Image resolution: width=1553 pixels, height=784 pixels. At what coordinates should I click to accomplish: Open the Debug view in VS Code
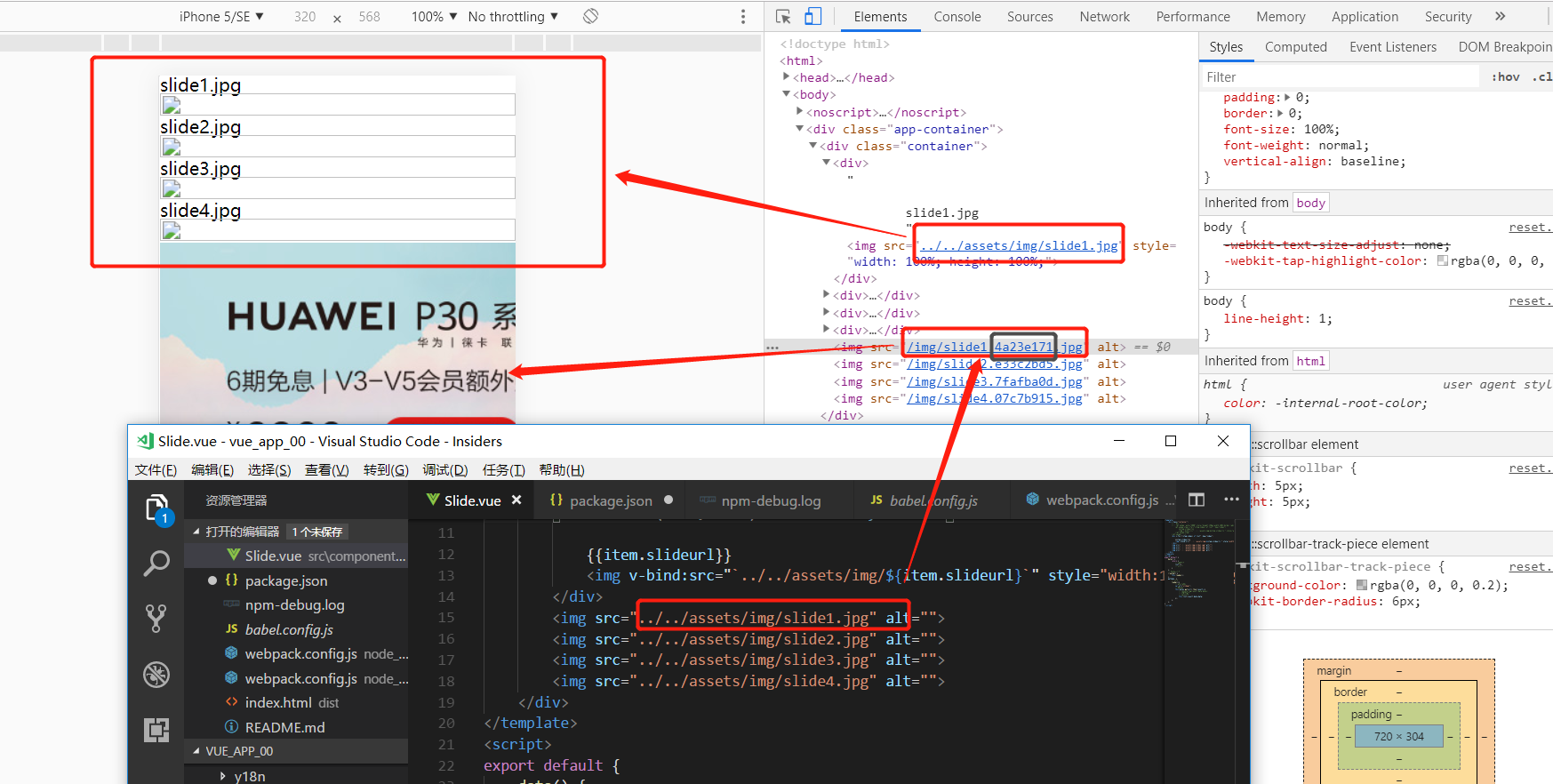[156, 675]
